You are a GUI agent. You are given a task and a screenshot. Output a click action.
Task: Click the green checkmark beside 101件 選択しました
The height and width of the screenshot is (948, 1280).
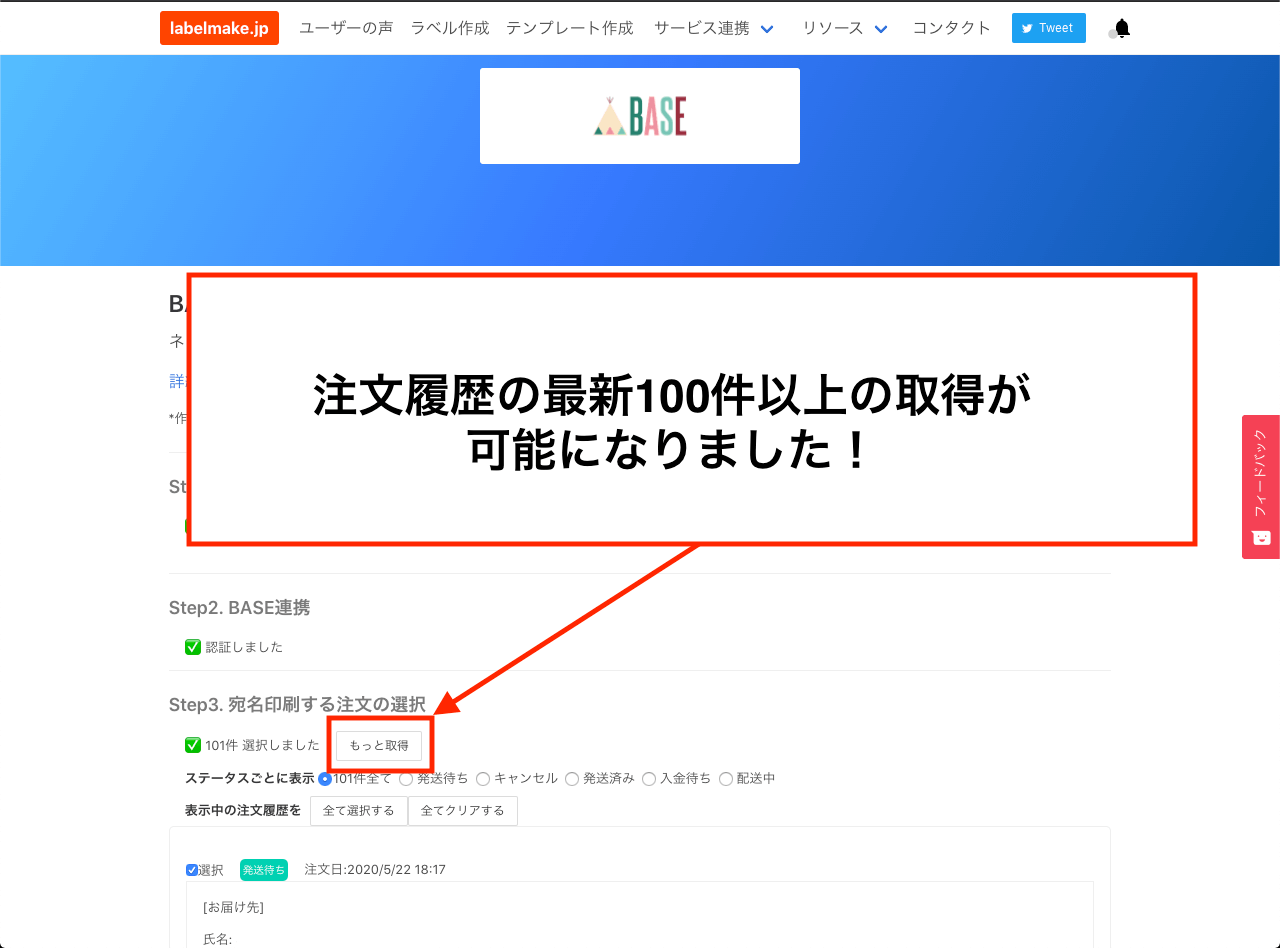[192, 744]
